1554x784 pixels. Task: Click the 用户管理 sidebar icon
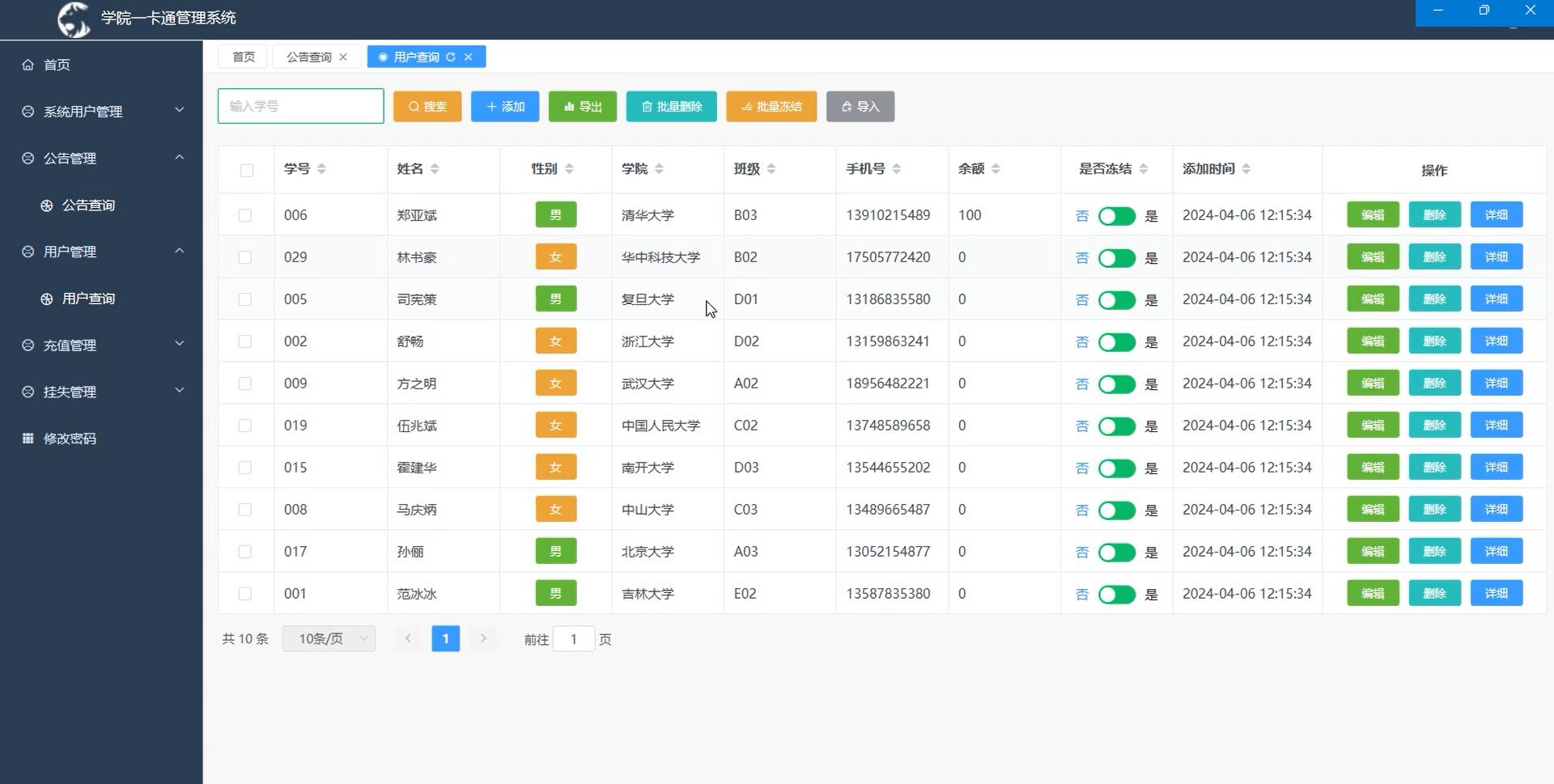pyautogui.click(x=28, y=252)
